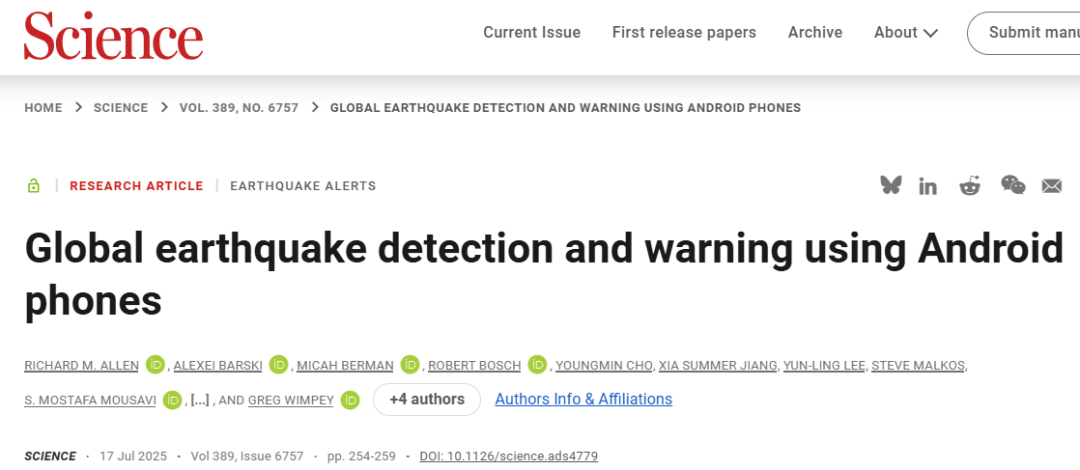
Task: Open author Alexei Barski
Action: [218, 365]
